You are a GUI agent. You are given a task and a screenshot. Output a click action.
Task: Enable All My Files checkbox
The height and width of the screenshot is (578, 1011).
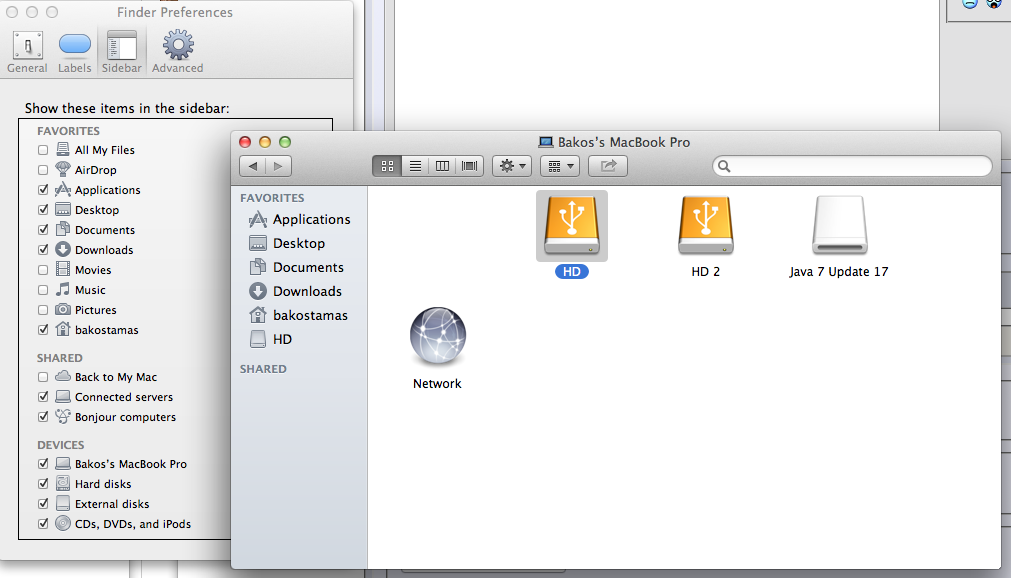(x=43, y=150)
